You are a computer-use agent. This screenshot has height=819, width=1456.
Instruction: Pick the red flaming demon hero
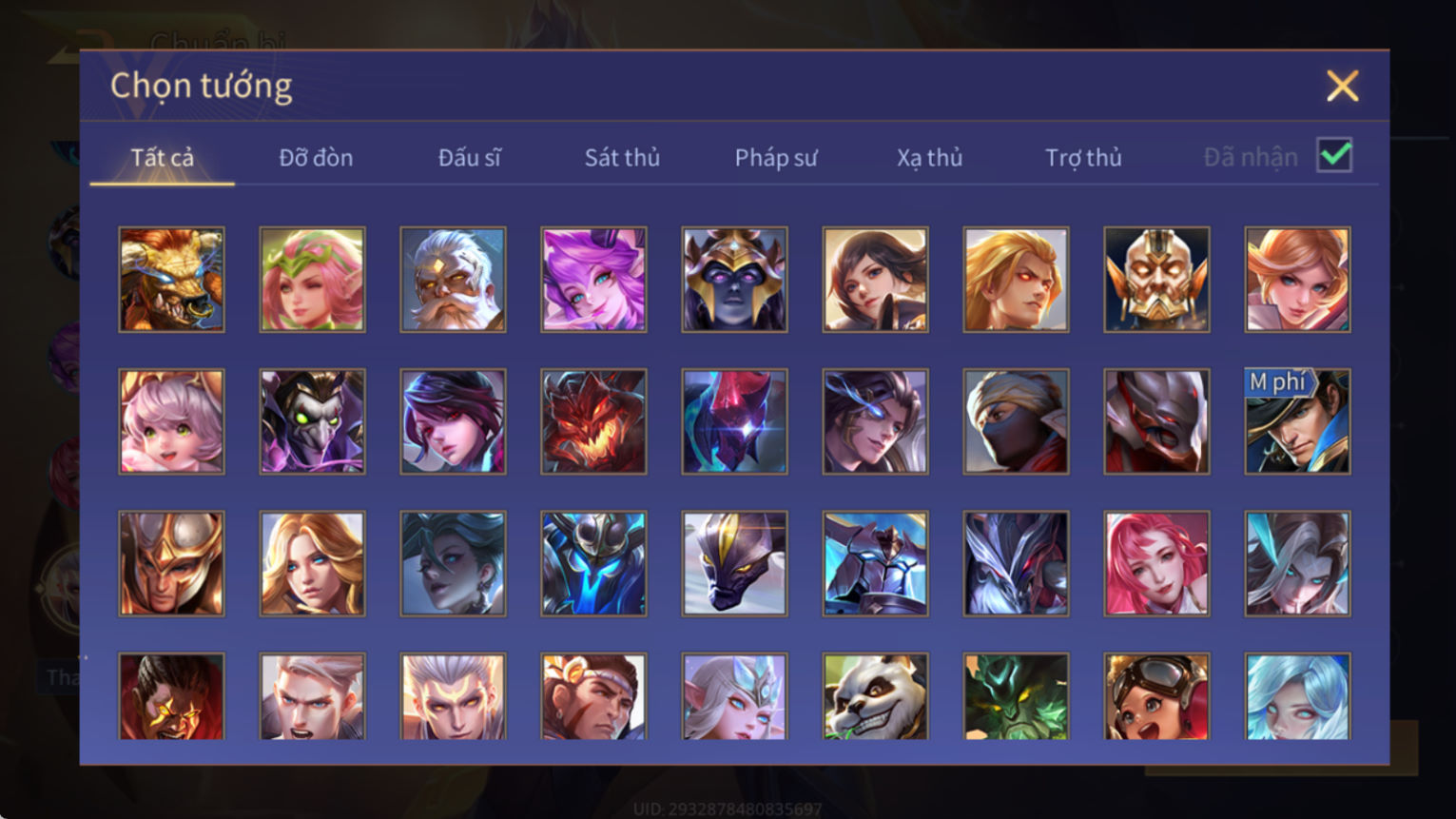pos(593,421)
